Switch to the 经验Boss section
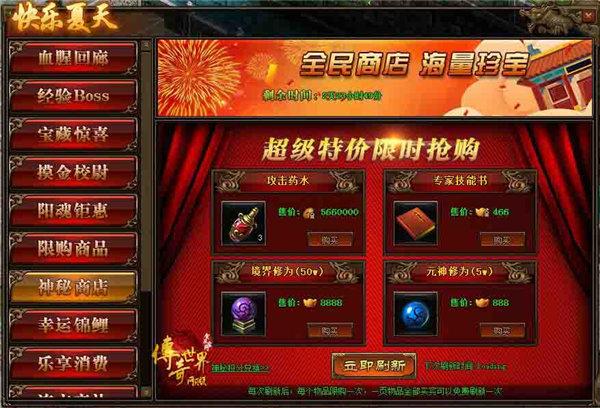This screenshot has width=600, height=408. (x=73, y=96)
